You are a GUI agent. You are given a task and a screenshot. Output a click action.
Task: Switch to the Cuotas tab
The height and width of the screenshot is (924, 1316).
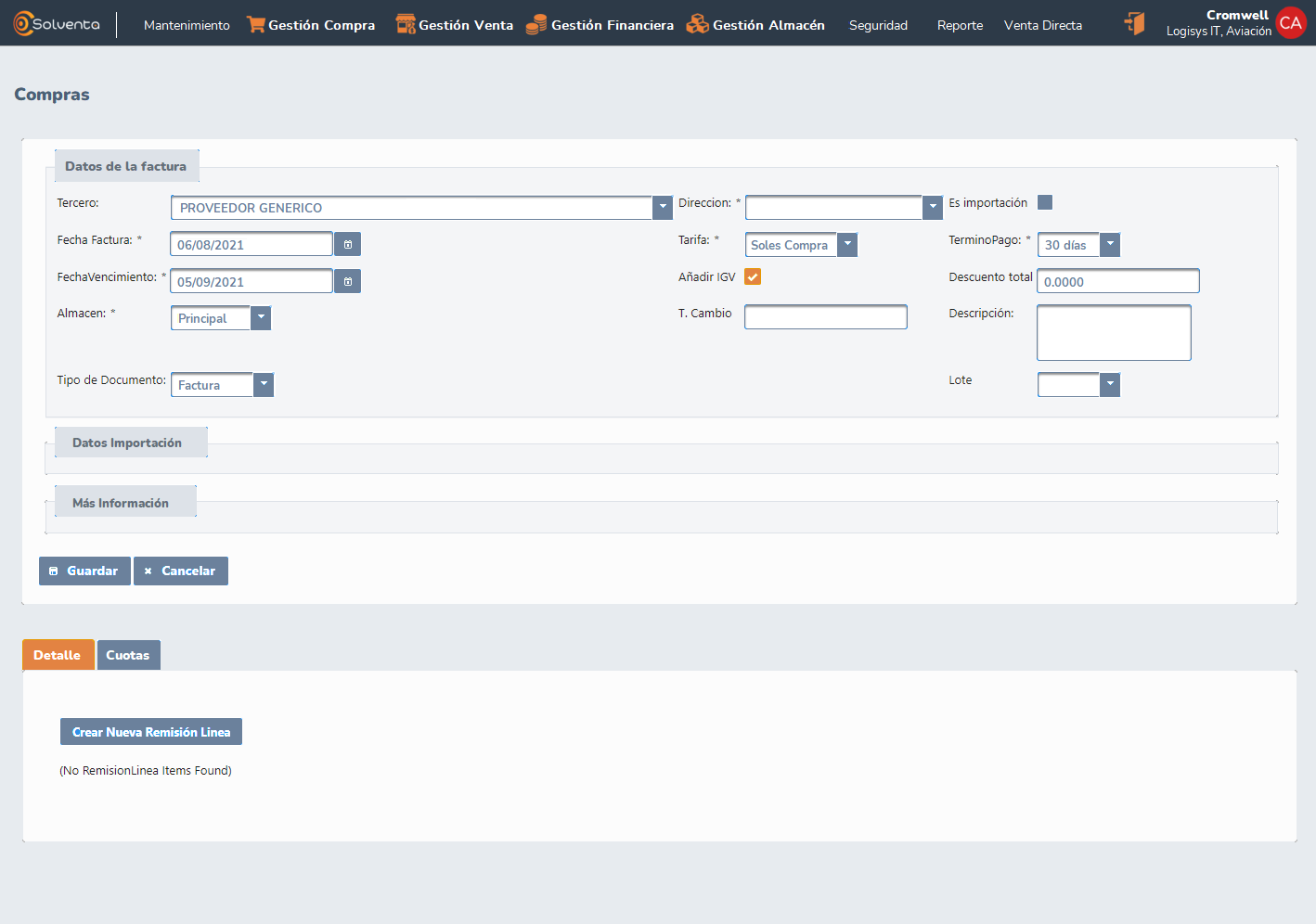click(128, 655)
